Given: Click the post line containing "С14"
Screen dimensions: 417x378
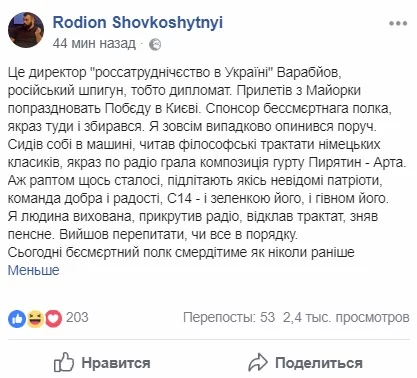Looking at the screenshot, I should [198, 198].
